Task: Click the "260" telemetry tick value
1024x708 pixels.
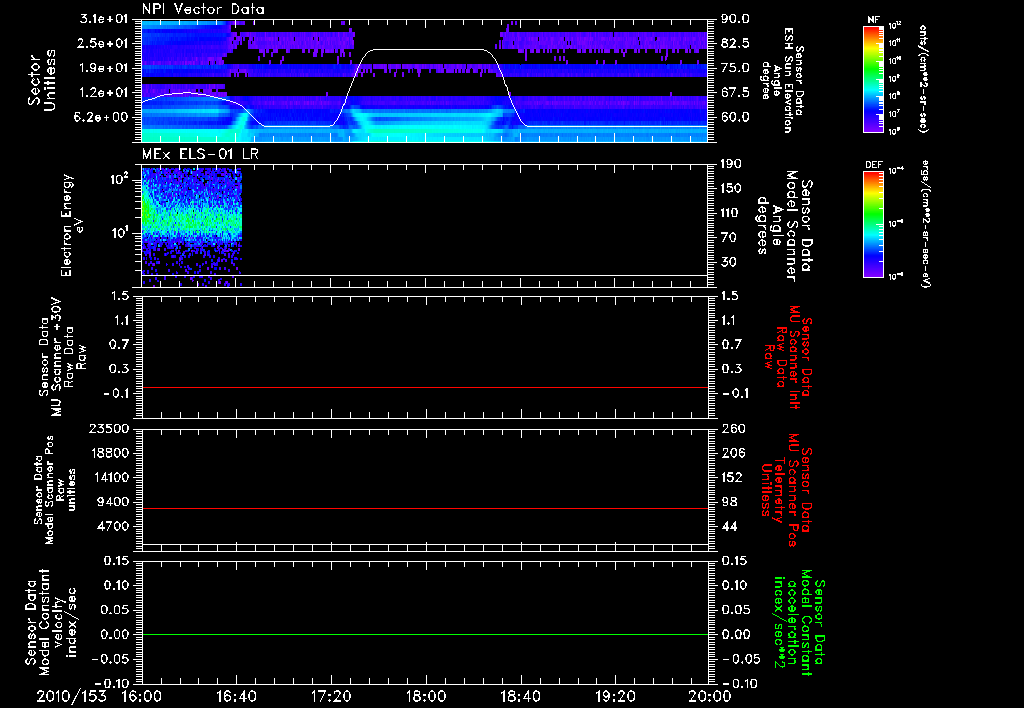Action: tap(732, 428)
